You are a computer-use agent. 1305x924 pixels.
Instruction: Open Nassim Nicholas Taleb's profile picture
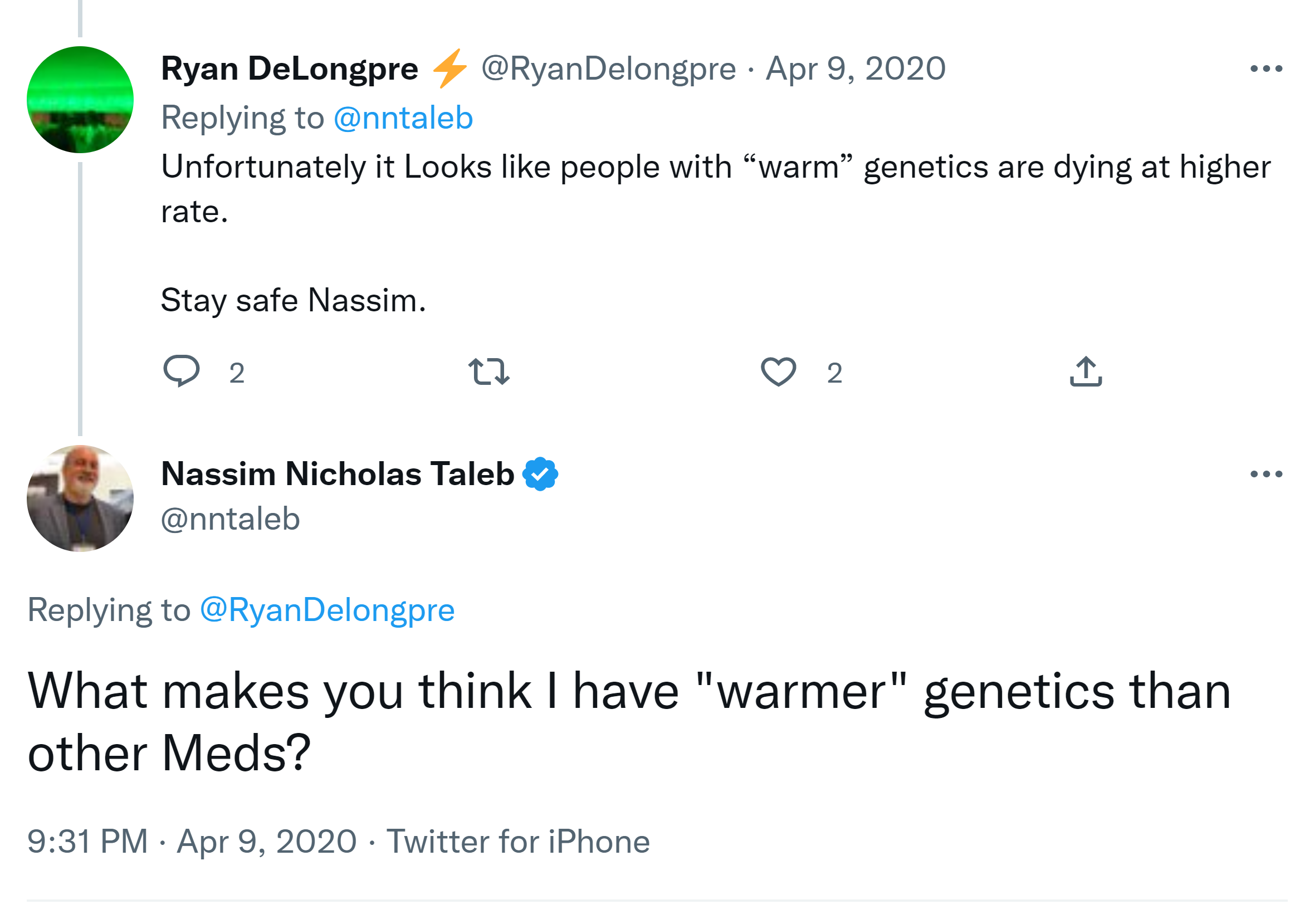tap(80, 498)
